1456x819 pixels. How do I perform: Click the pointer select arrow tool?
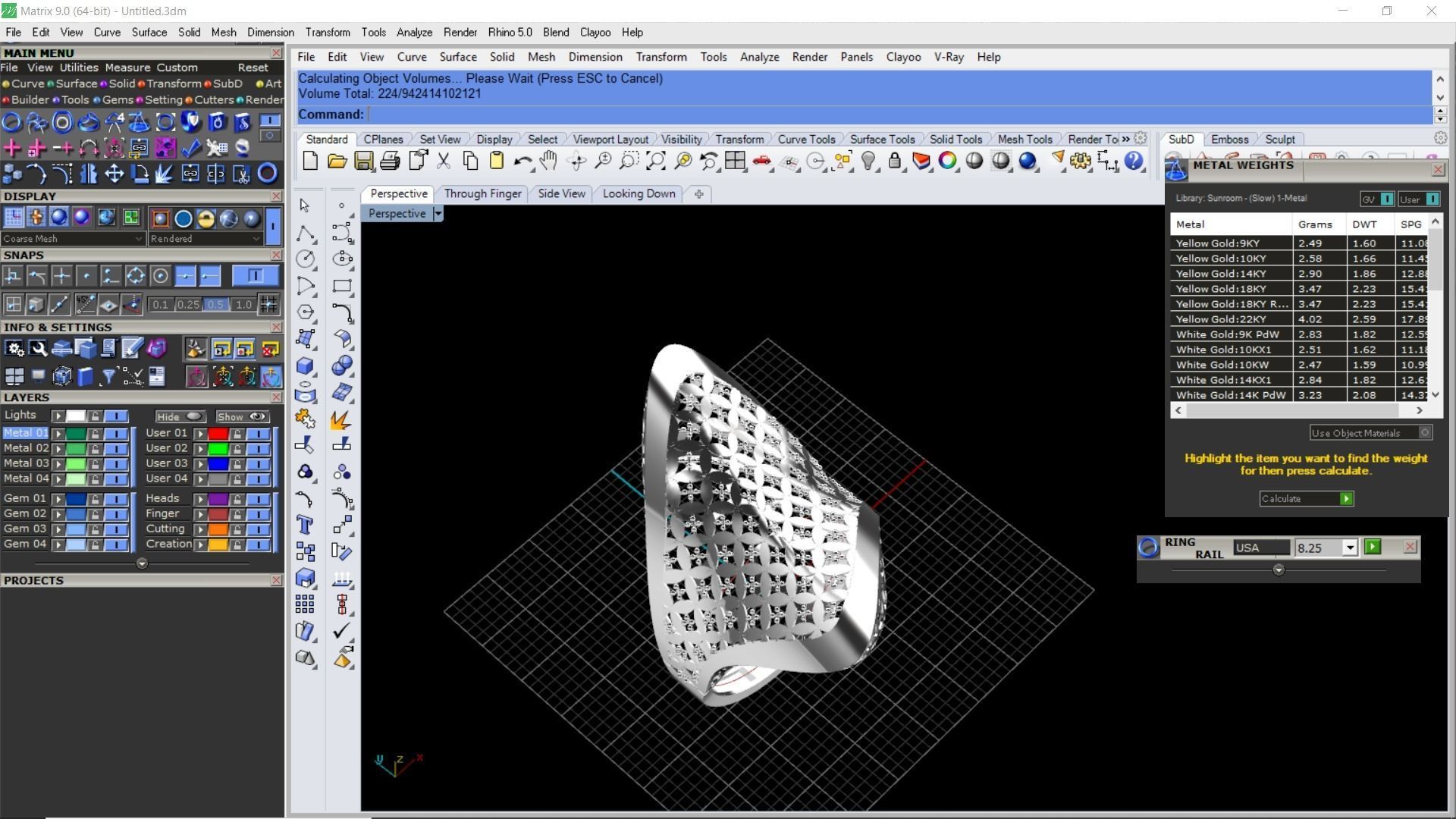[x=305, y=206]
